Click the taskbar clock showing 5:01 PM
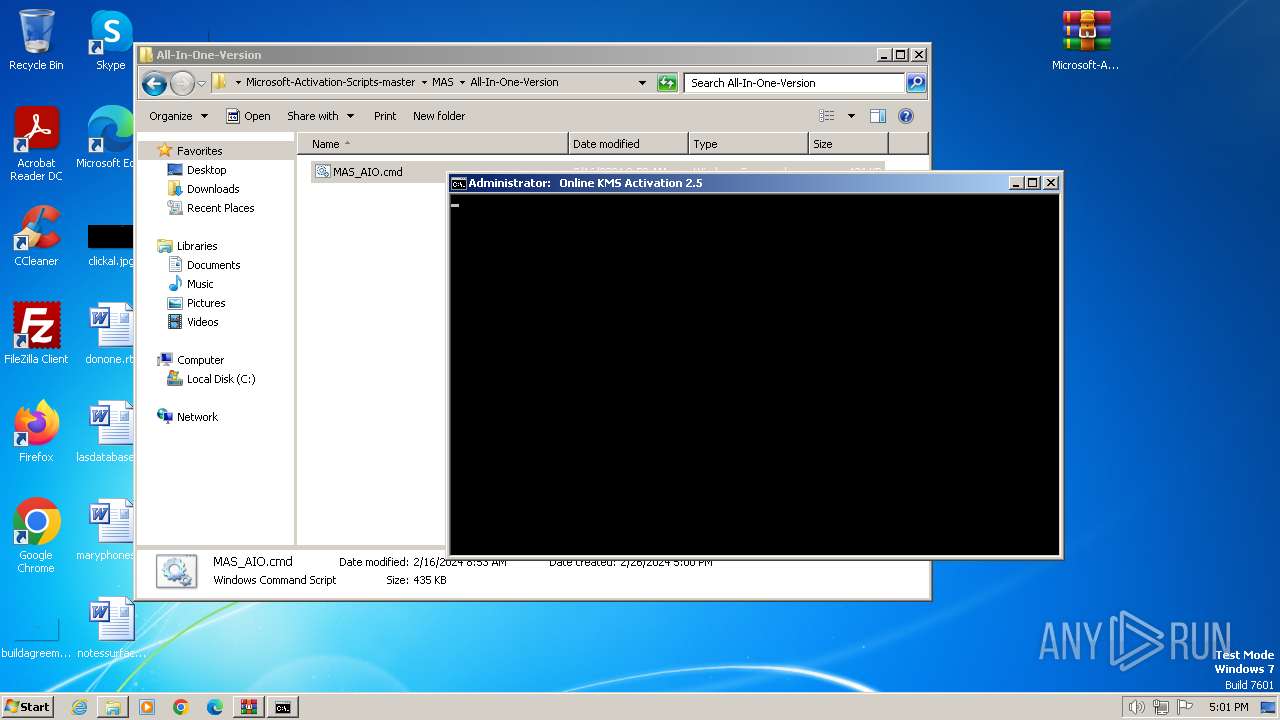Screen dimensions: 1280x720 pos(1228,707)
